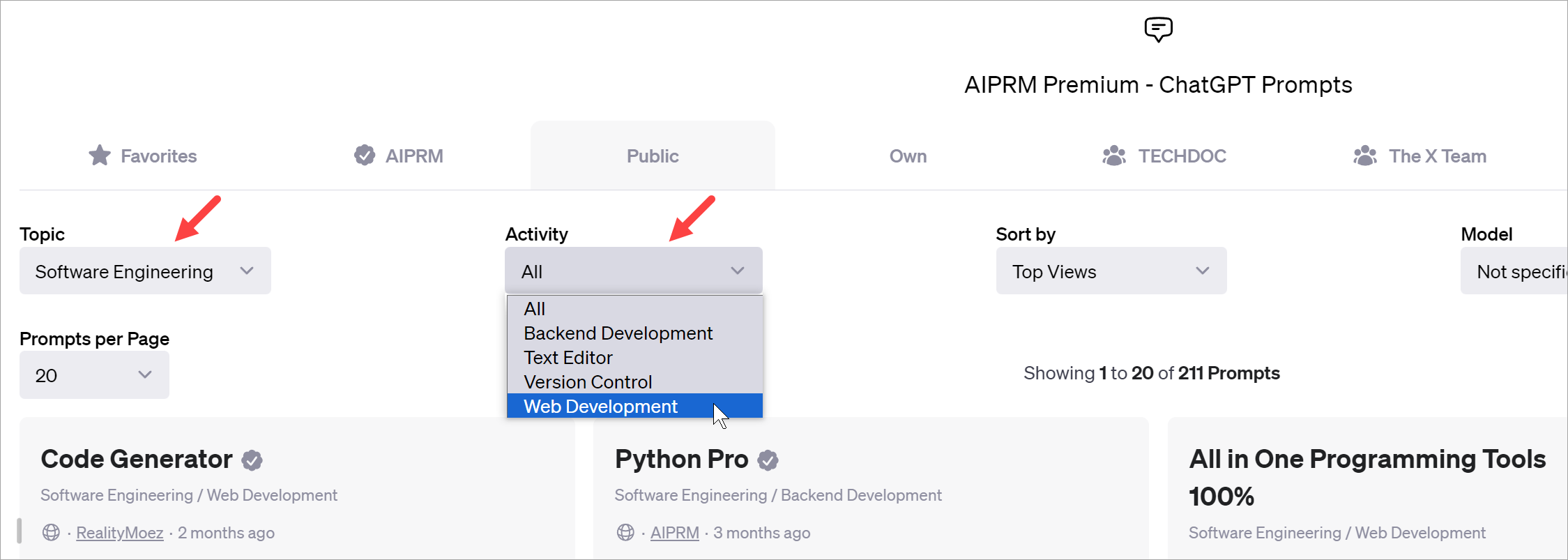Viewport: 1568px width, 560px height.
Task: Select Web Development from Activity list
Action: click(600, 407)
